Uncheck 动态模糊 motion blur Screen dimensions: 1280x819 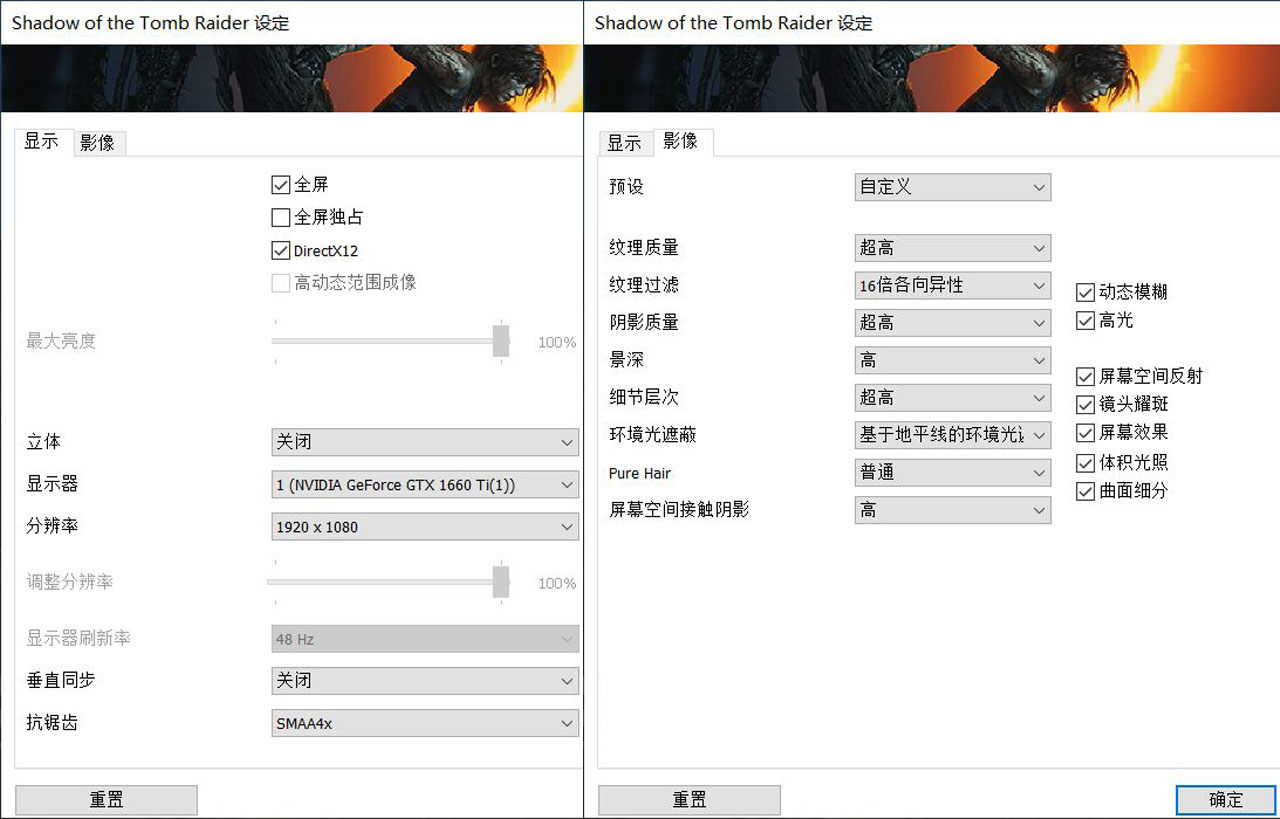(x=1085, y=292)
